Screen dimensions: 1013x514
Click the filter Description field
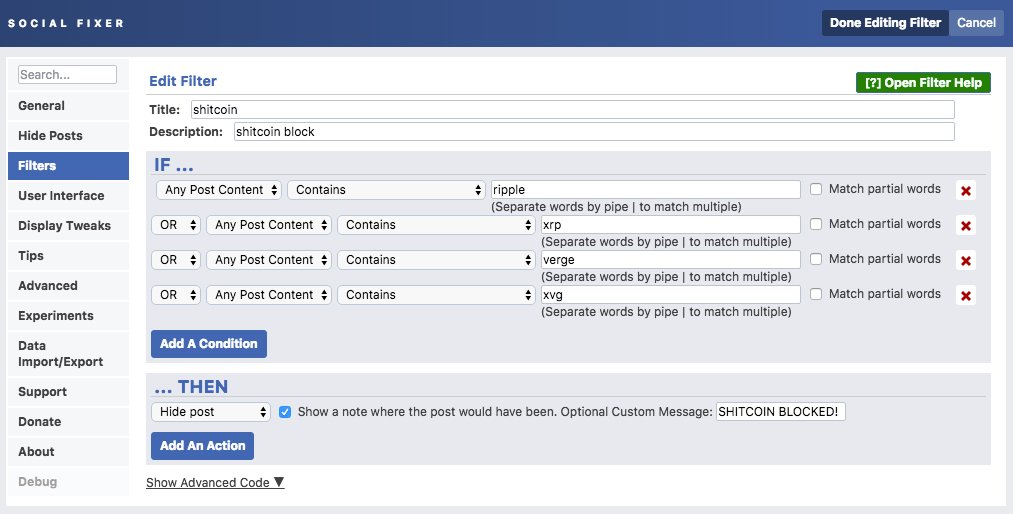pyautogui.click(x=594, y=131)
